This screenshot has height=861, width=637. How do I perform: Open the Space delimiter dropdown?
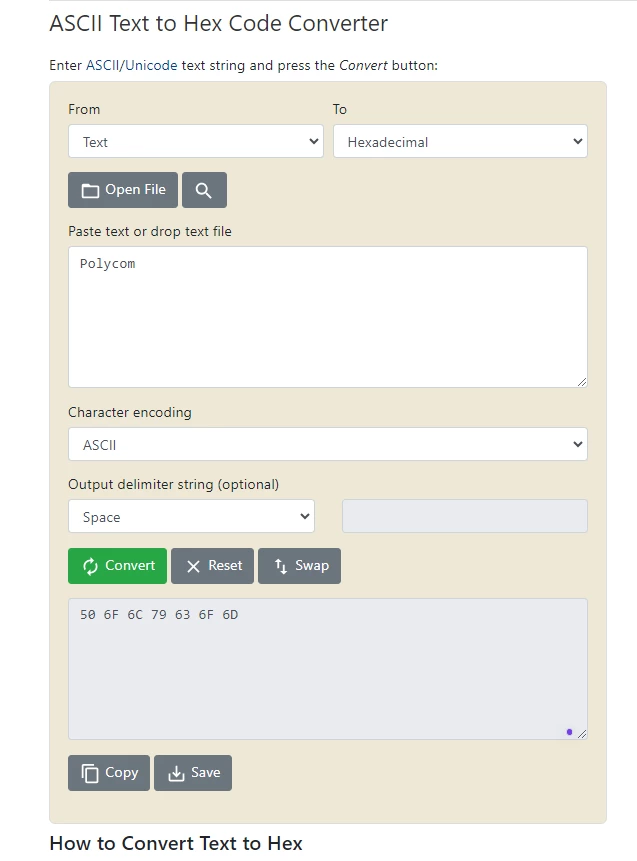point(191,516)
